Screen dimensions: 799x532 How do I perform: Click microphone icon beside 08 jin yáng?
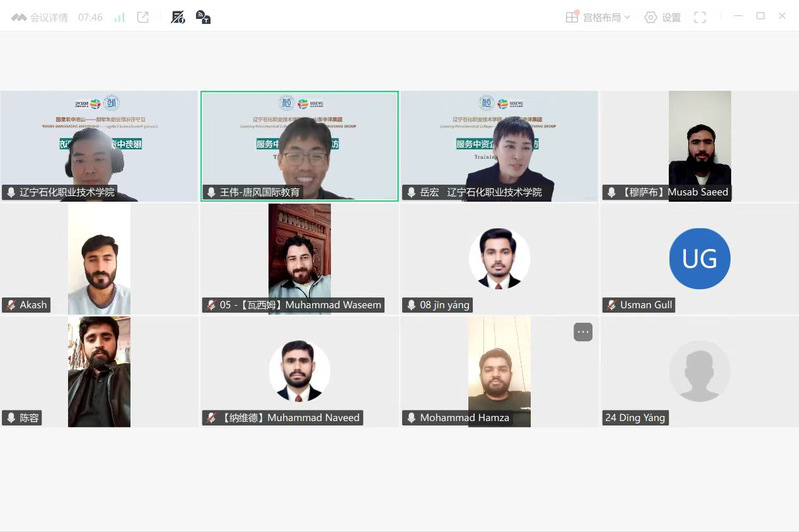click(411, 305)
